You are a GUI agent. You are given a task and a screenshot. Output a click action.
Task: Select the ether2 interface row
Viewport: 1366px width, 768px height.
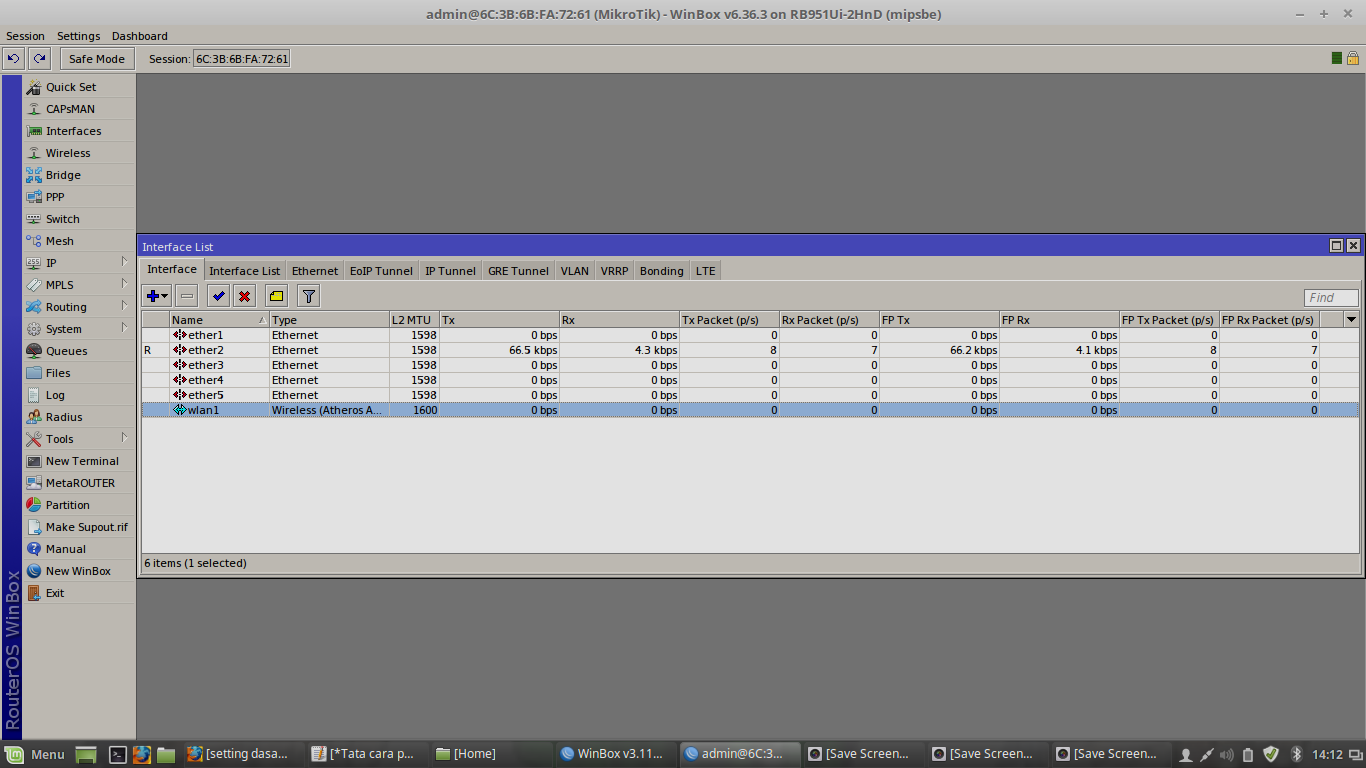coord(750,350)
